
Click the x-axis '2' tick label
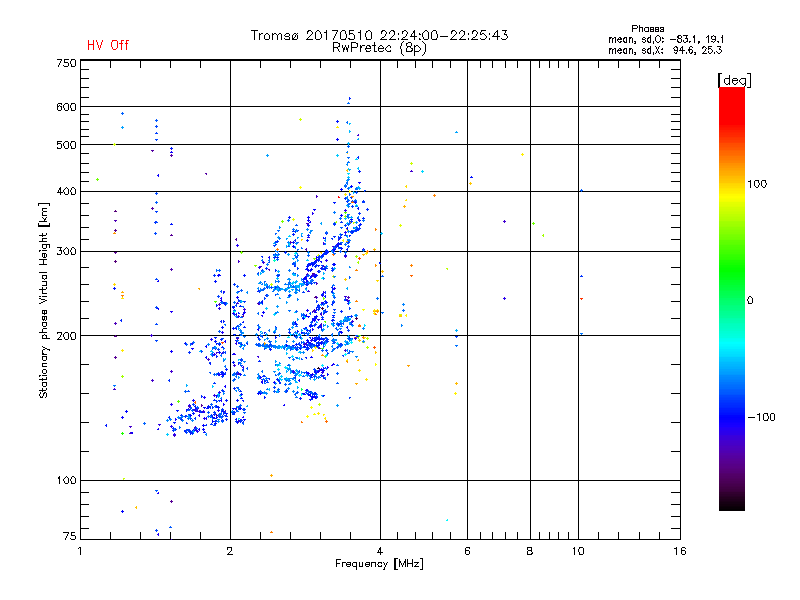(x=230, y=551)
